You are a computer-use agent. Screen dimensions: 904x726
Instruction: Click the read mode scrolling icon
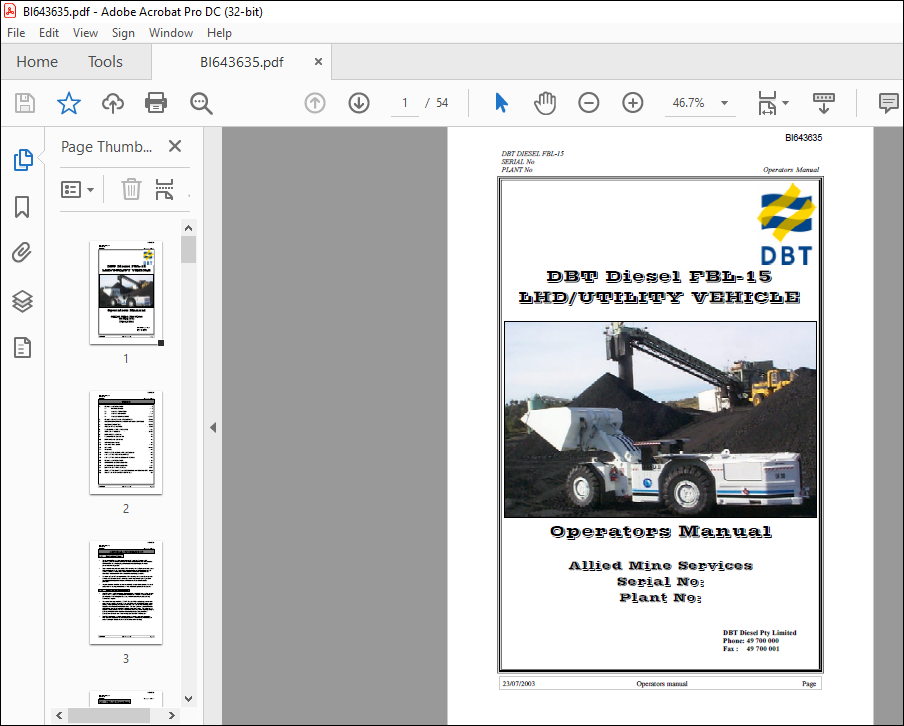(823, 103)
